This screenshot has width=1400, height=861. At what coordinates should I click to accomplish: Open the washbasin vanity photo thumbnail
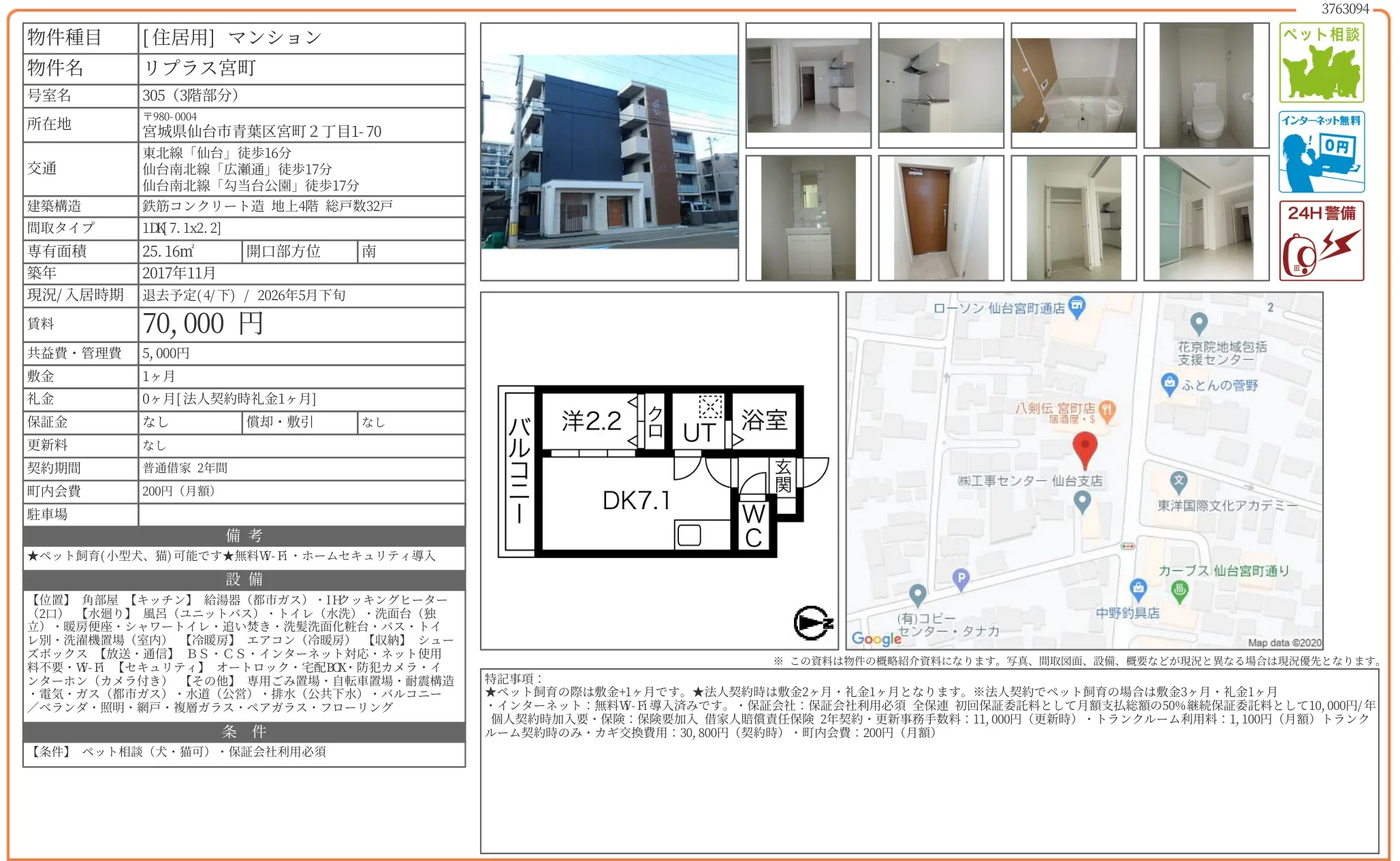[808, 218]
